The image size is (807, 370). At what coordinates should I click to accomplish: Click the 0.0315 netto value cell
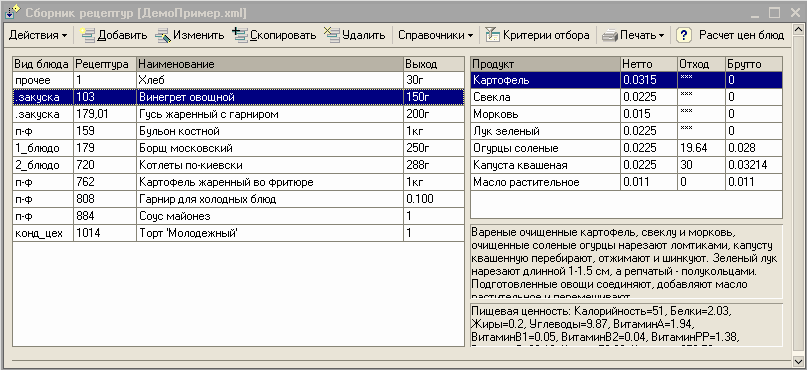[x=649, y=80]
